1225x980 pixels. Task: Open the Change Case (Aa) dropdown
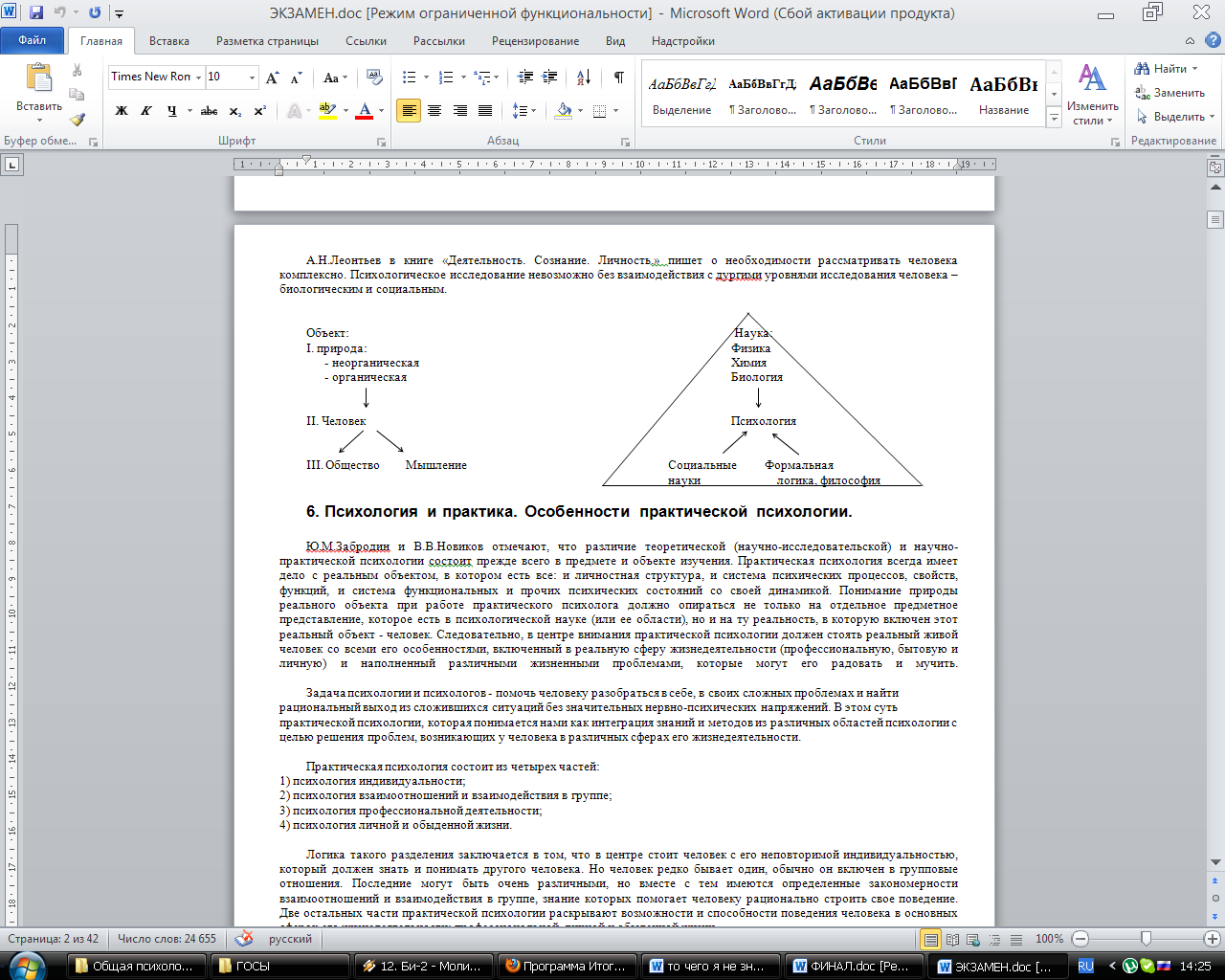coord(335,78)
